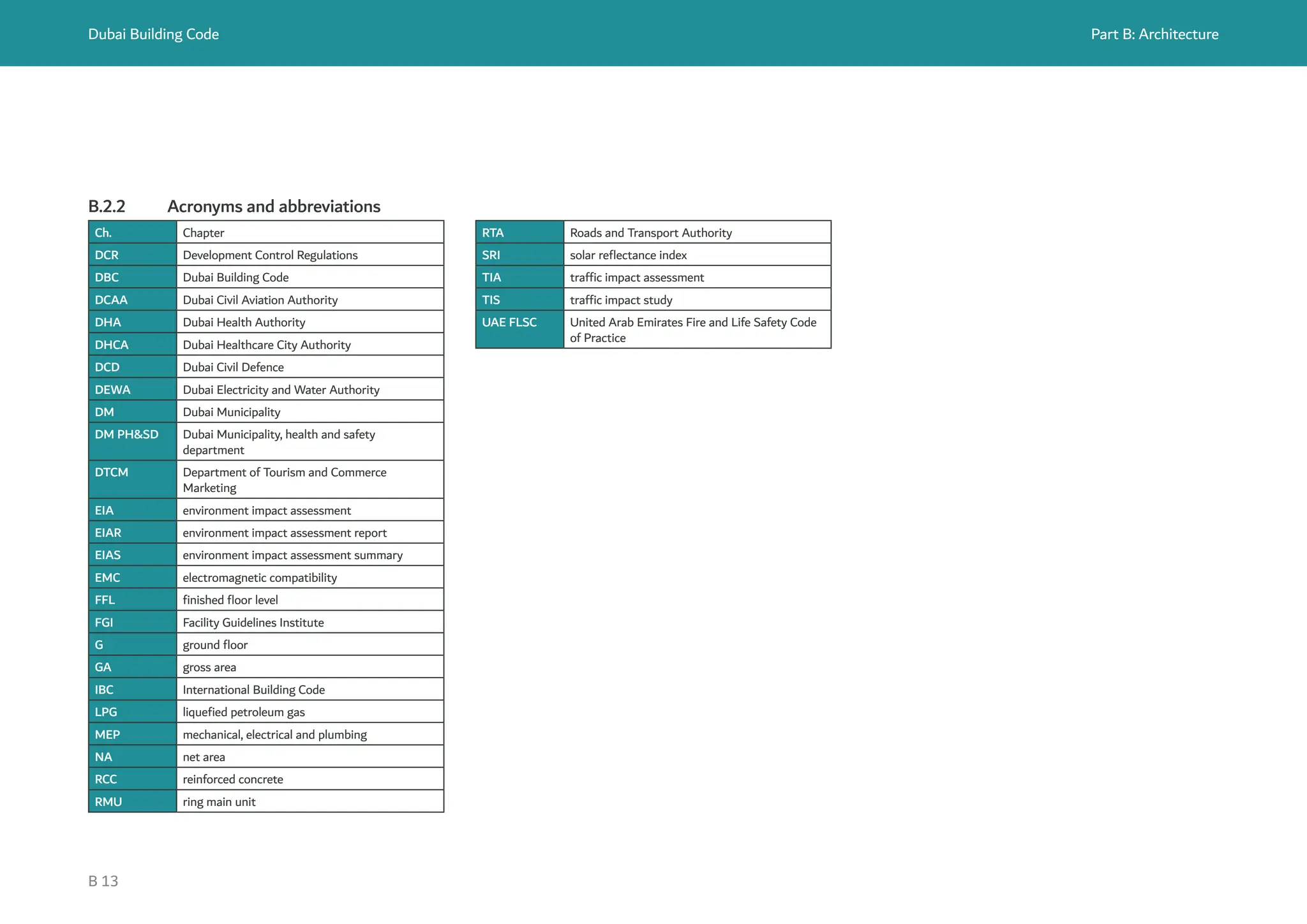Click 'Department of Tourism and Commerce Marketing' text

pyautogui.click(x=284, y=480)
